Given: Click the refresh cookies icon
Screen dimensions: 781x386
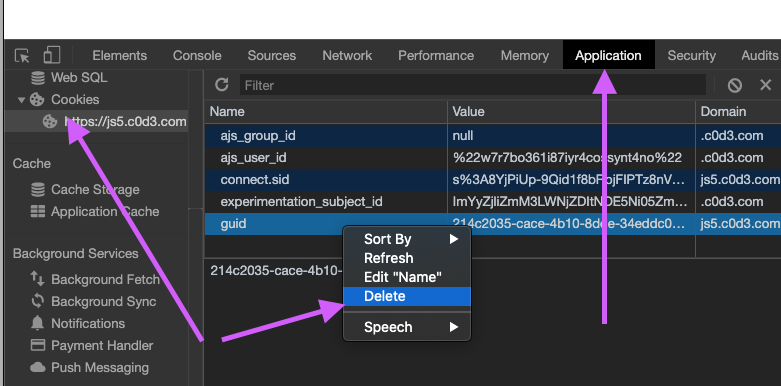Looking at the screenshot, I should click(222, 85).
